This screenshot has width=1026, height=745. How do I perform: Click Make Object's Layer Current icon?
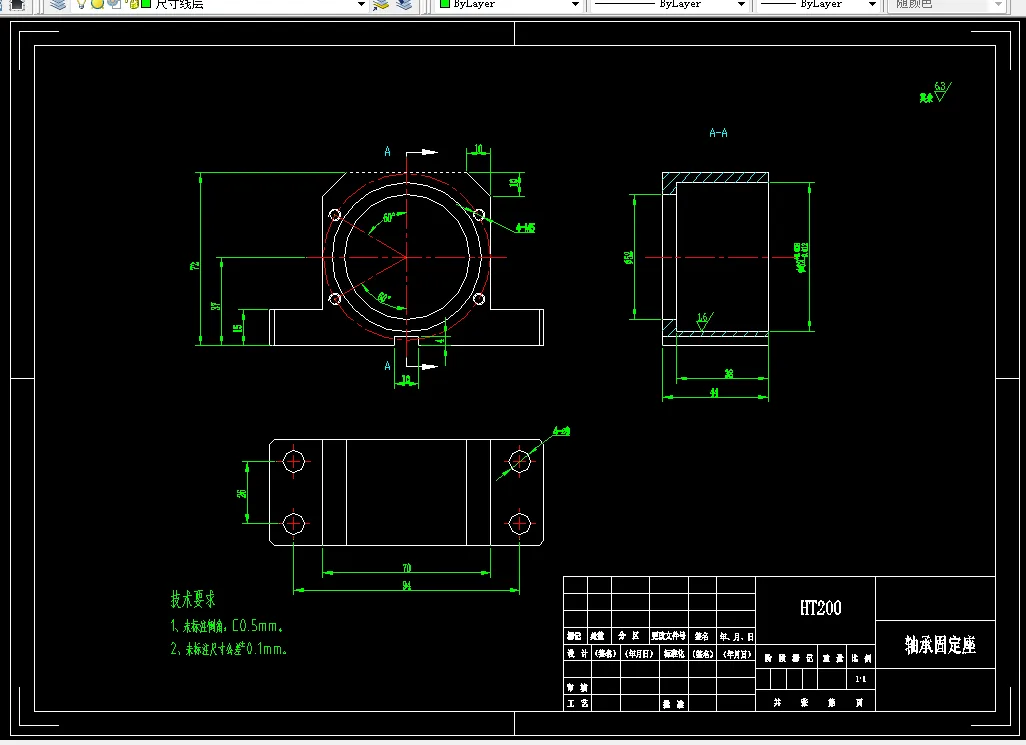click(x=381, y=5)
